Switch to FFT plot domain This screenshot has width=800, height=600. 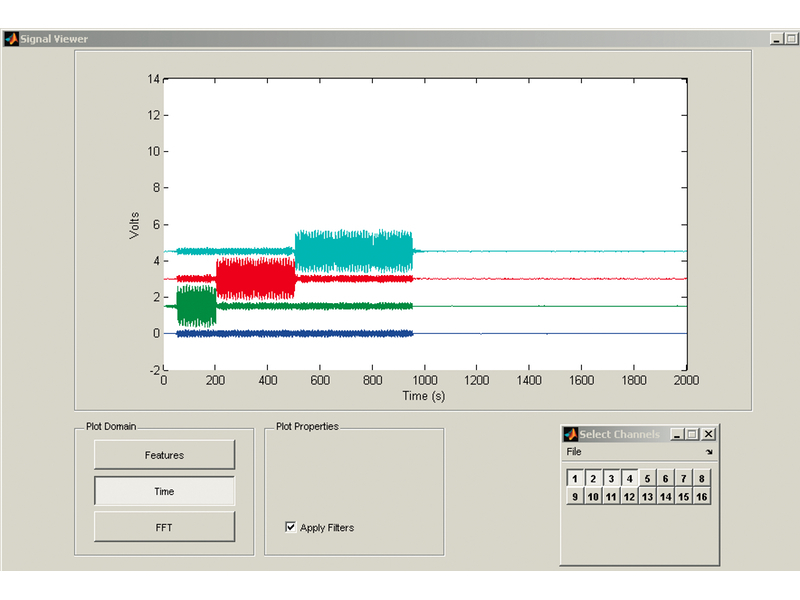164,528
